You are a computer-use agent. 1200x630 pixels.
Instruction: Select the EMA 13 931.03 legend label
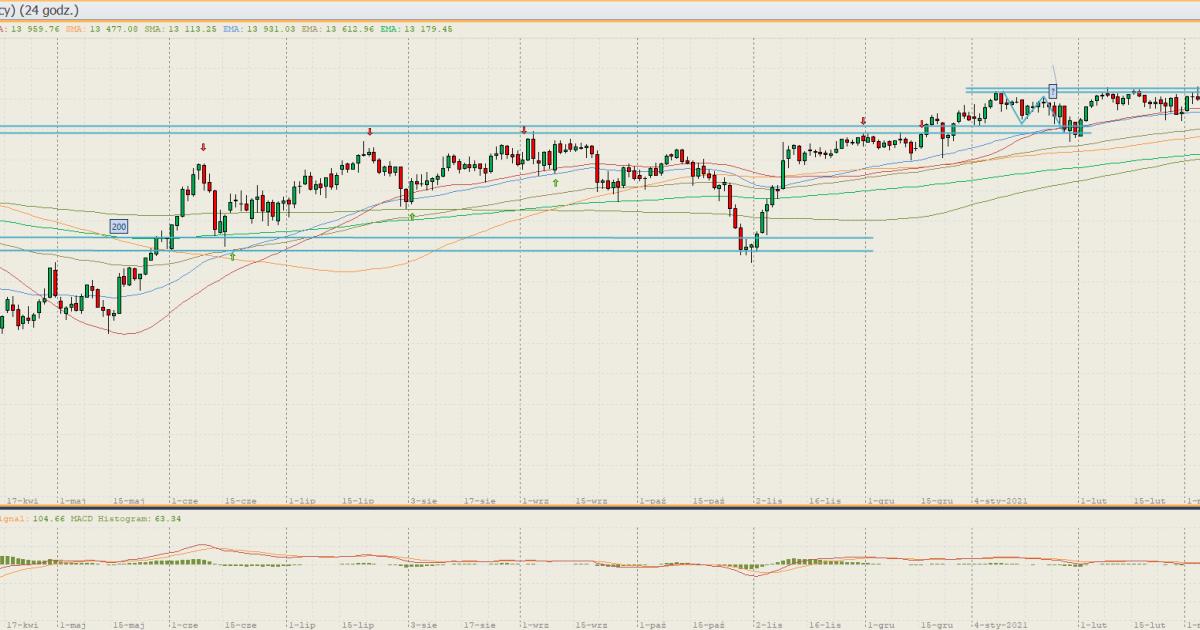[x=259, y=29]
